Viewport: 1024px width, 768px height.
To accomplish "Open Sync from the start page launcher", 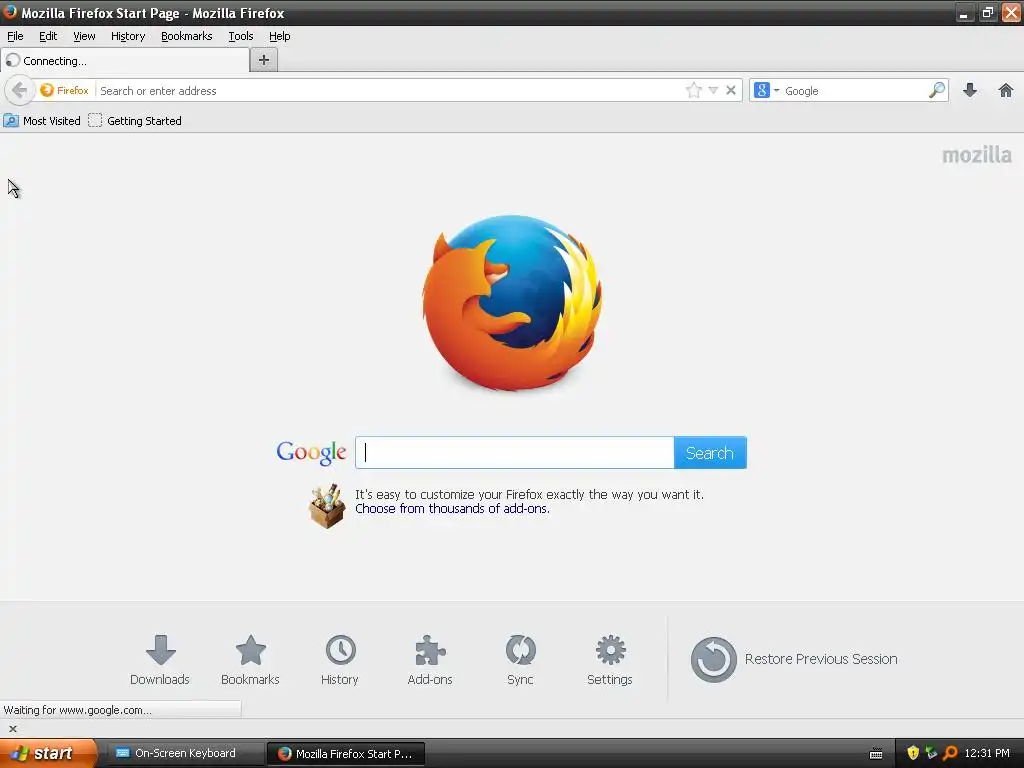I will click(520, 660).
